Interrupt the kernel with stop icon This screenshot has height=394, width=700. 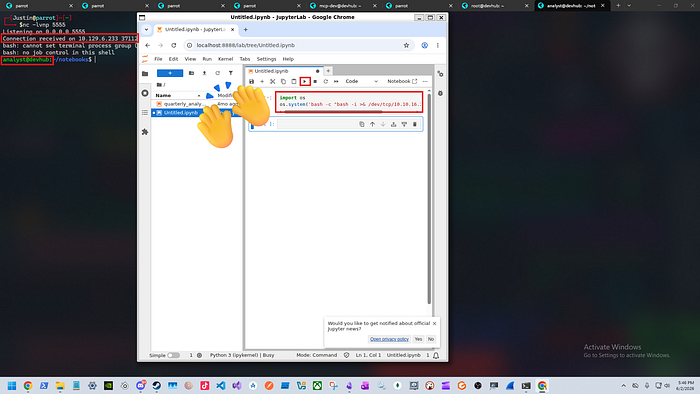tap(315, 82)
